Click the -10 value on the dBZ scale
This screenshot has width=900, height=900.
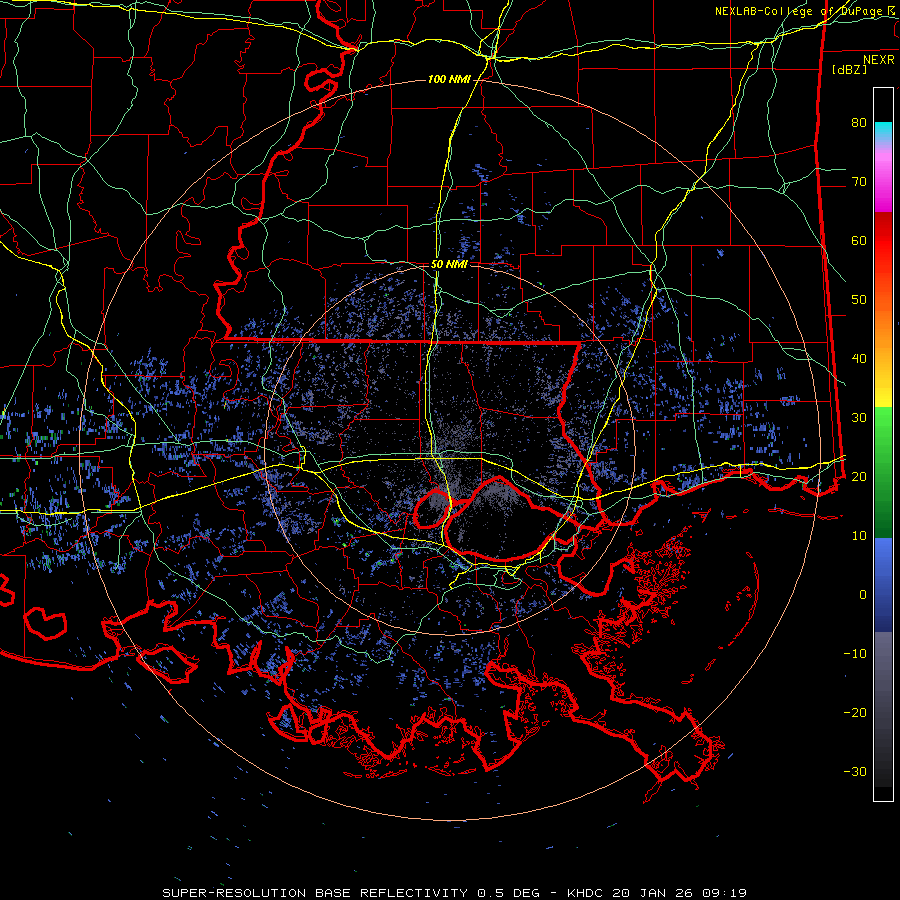tap(855, 653)
